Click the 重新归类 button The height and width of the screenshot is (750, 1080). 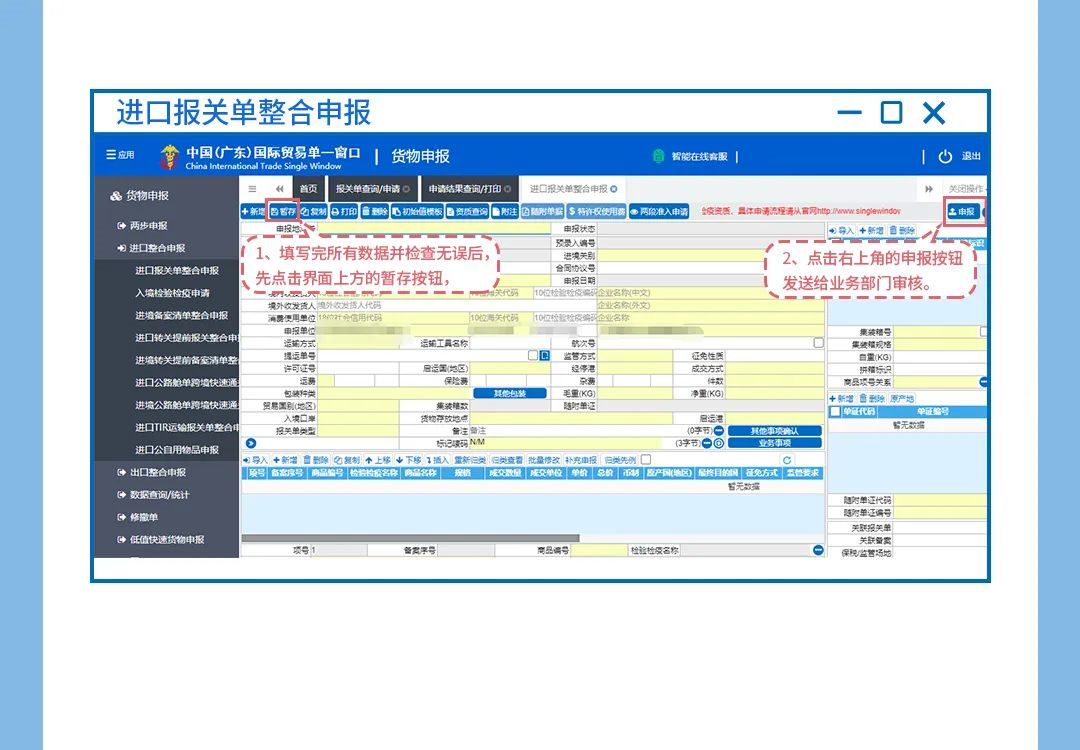click(470, 460)
